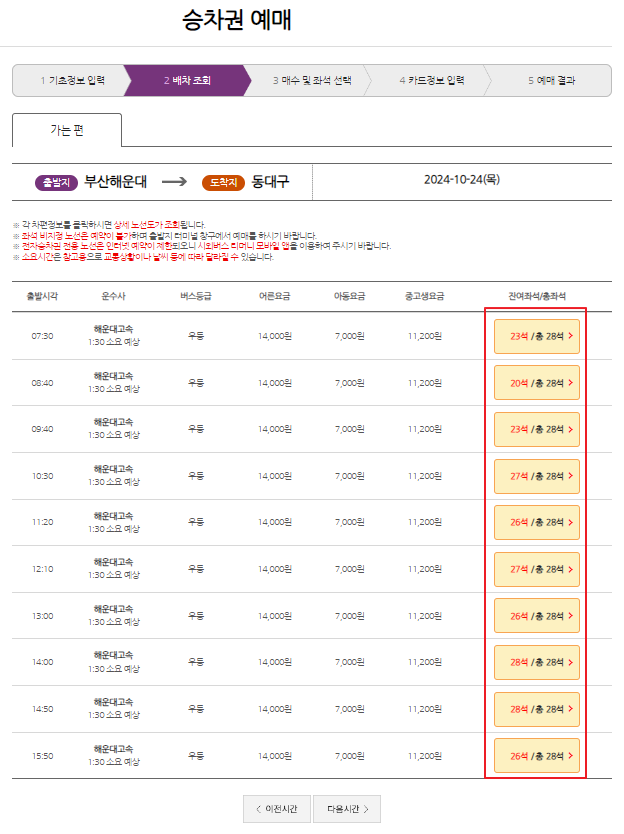The width and height of the screenshot is (624, 834).
Task: Choose the 11:20 해운대고속 bus seats
Action: pos(536,524)
